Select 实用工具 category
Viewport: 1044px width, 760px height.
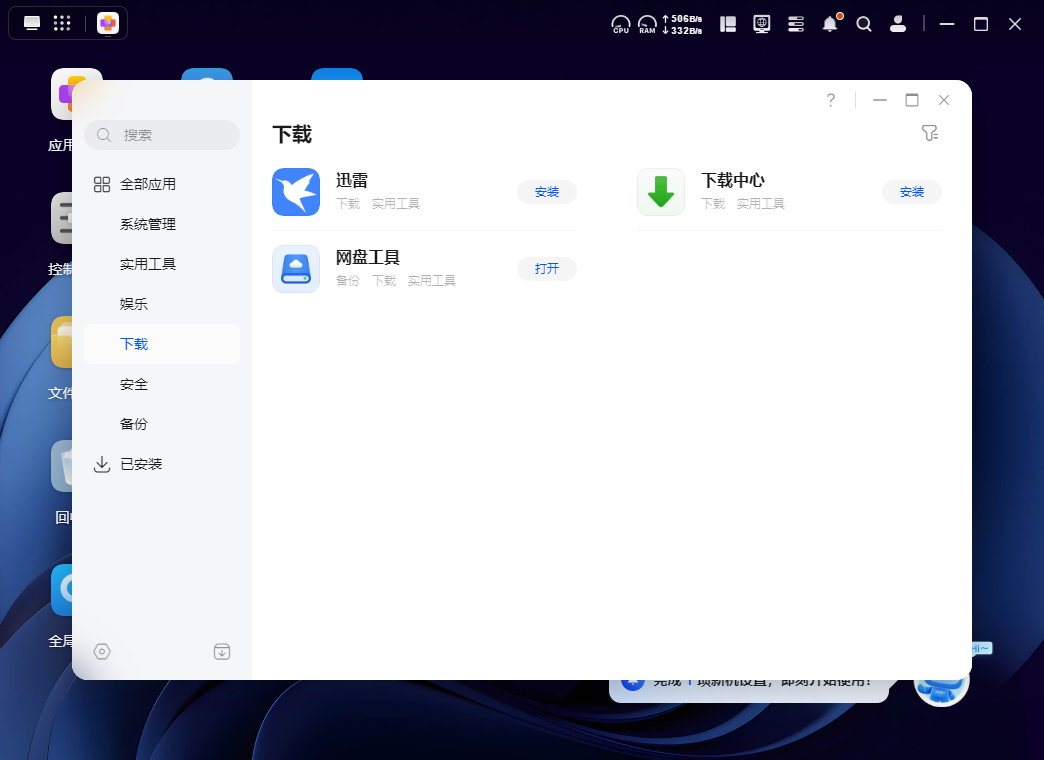(x=162, y=264)
